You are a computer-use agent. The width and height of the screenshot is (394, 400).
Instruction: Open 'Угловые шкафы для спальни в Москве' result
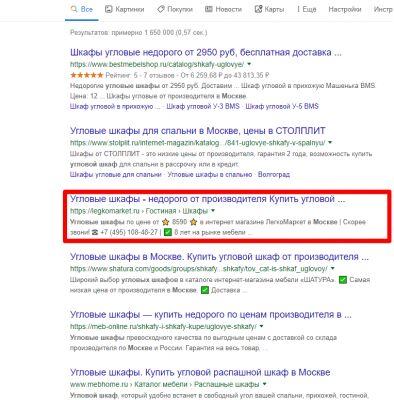[x=198, y=131]
